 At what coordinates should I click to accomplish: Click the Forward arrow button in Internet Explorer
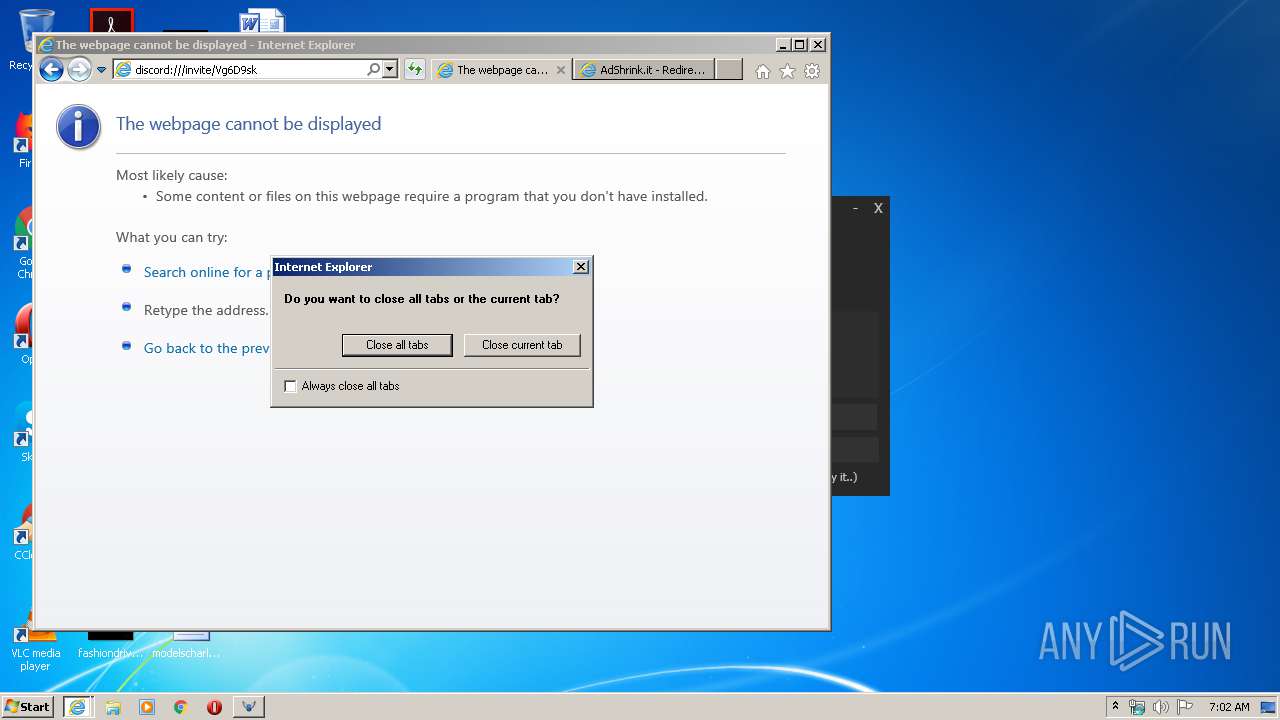coord(79,69)
